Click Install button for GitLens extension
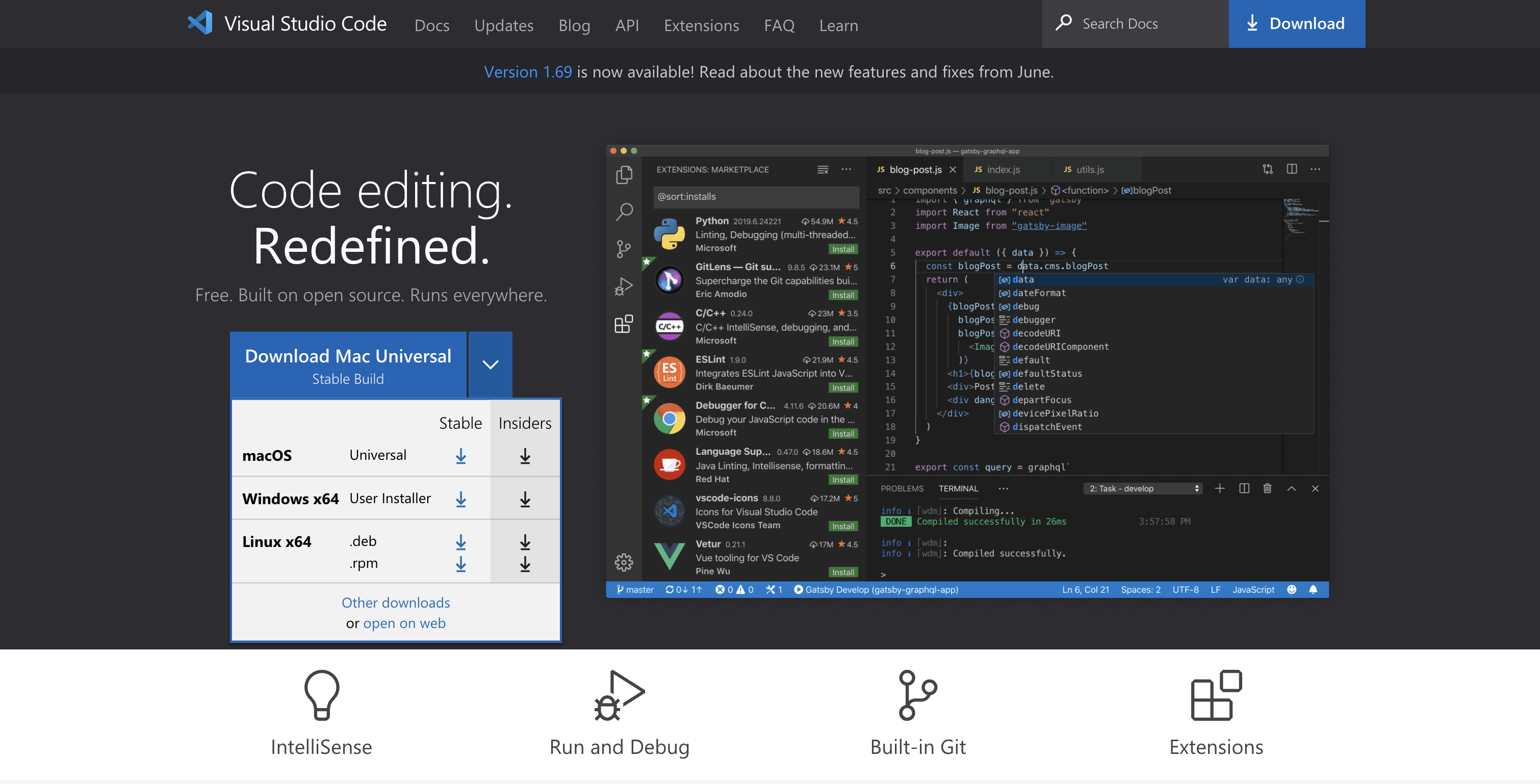 [843, 295]
